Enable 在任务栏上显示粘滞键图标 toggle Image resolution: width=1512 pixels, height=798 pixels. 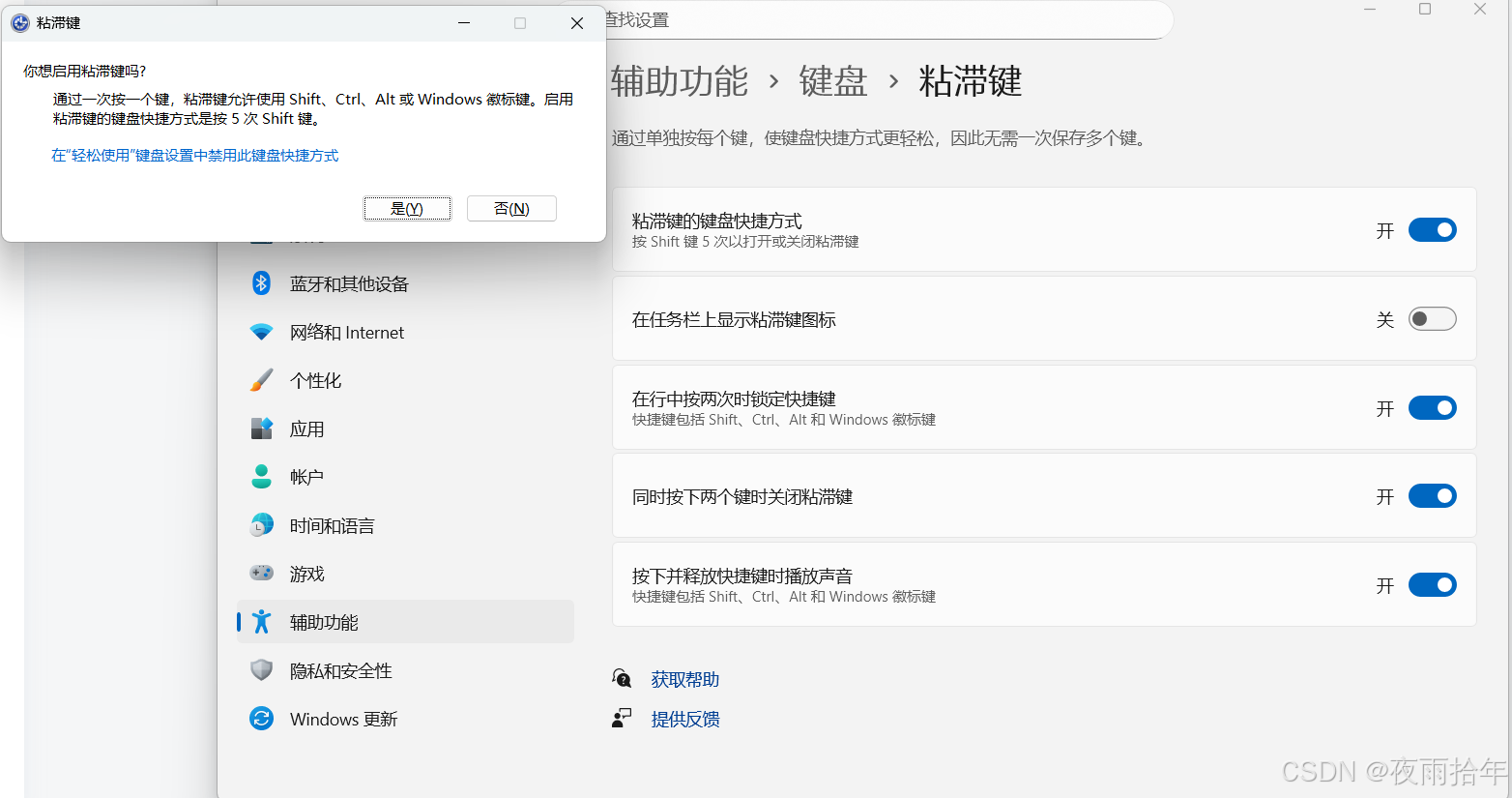click(1433, 319)
